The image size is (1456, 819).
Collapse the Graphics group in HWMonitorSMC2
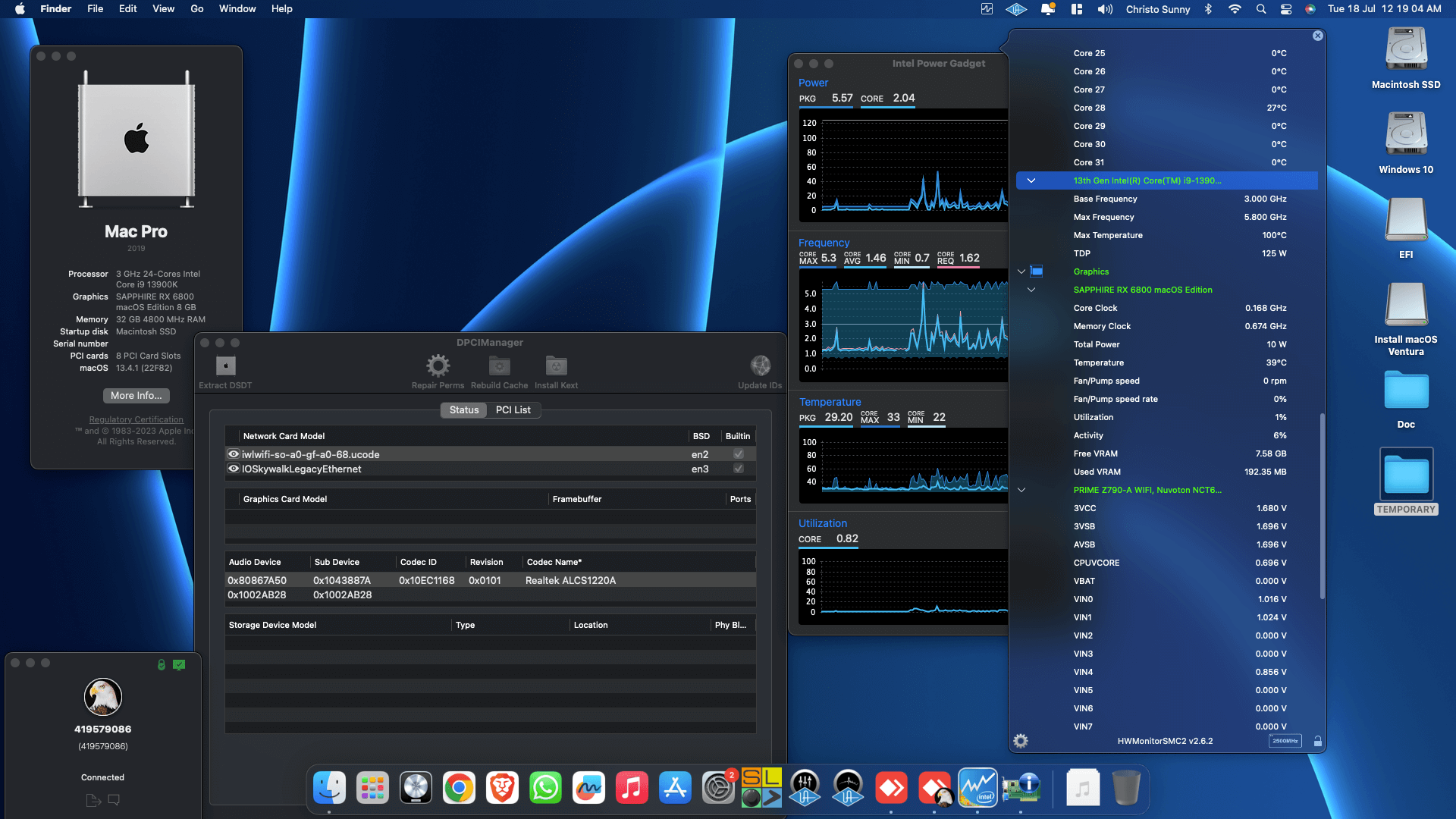[x=1021, y=271]
